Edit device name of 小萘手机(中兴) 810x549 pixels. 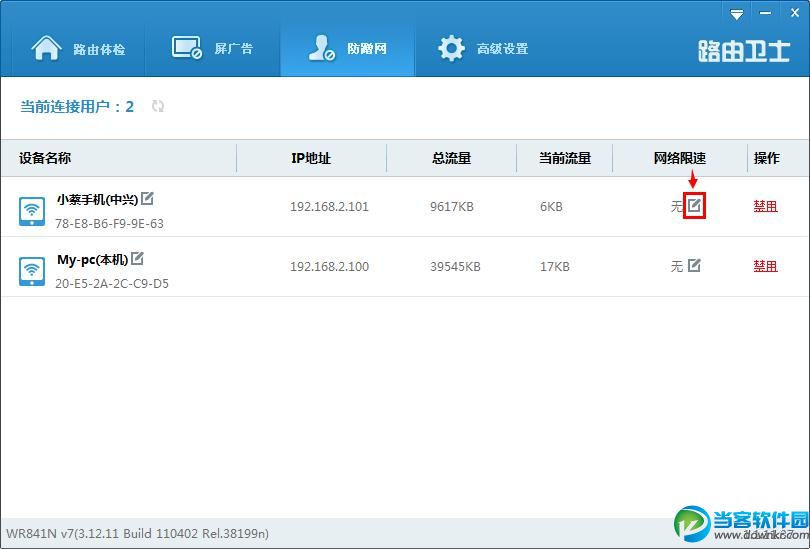pos(147,198)
